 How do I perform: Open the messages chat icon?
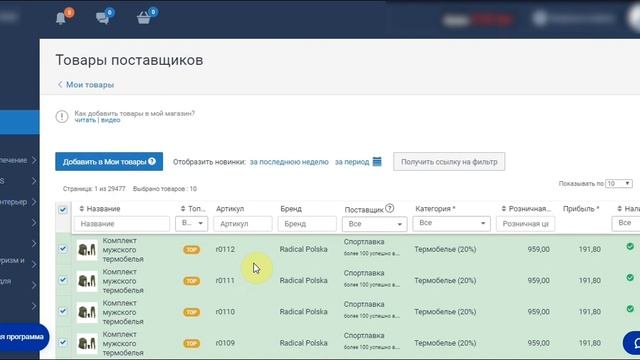click(102, 18)
